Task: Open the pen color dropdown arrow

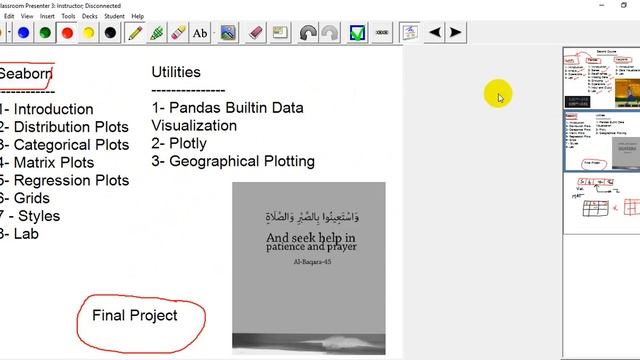Action: click(x=10, y=33)
